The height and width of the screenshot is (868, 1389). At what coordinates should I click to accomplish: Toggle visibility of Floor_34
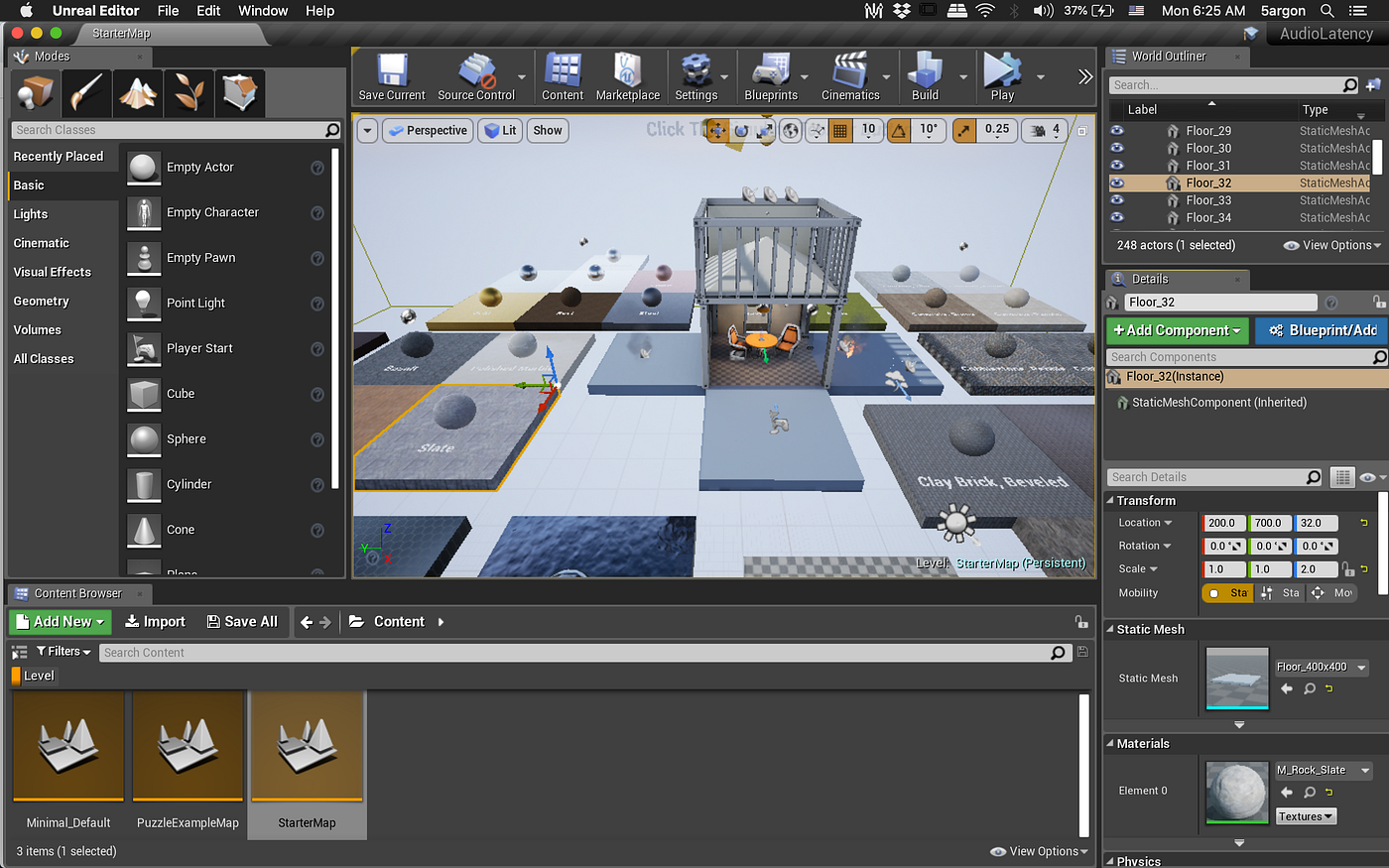[x=1117, y=217]
